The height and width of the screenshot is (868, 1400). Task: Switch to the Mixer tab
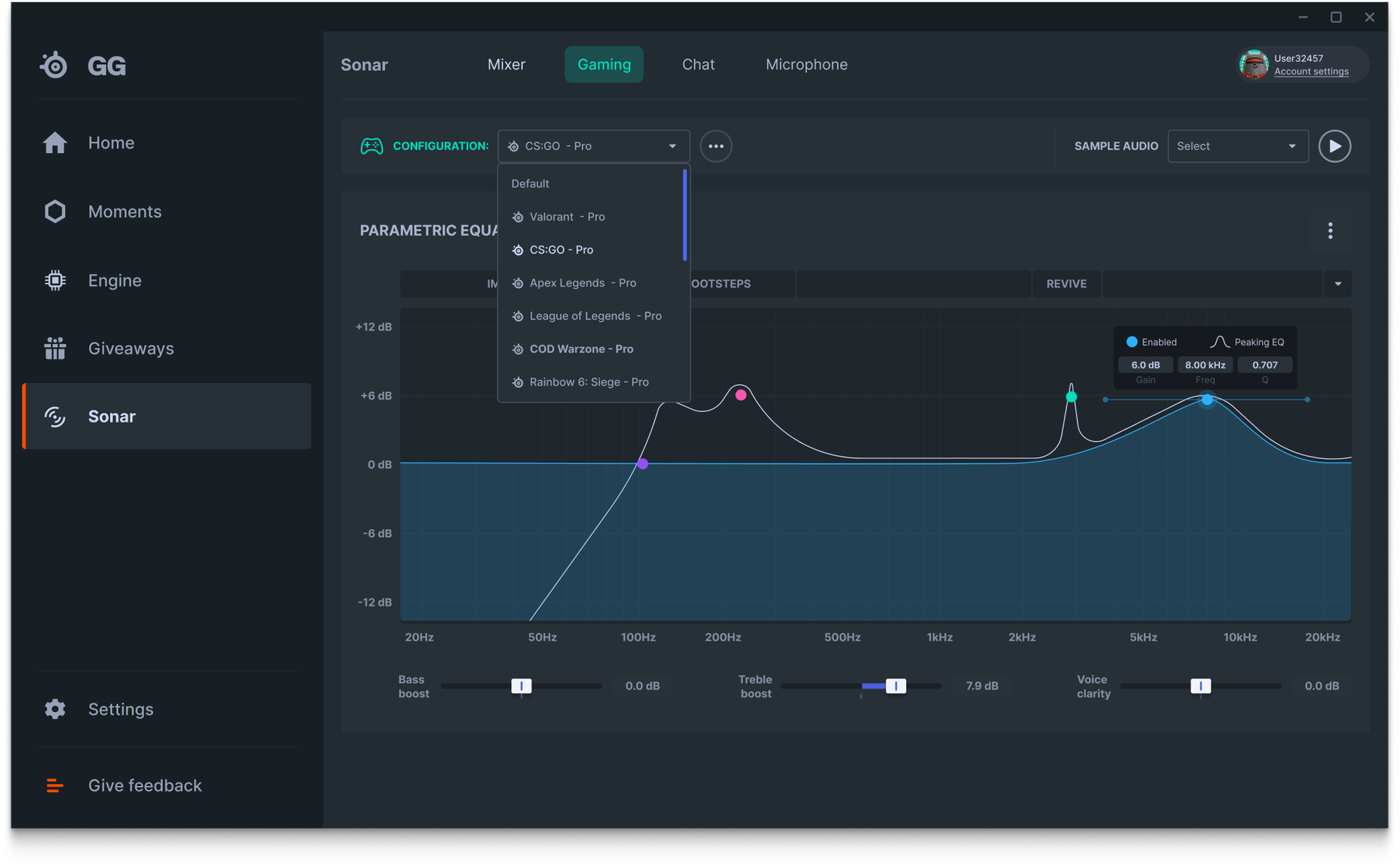[506, 64]
